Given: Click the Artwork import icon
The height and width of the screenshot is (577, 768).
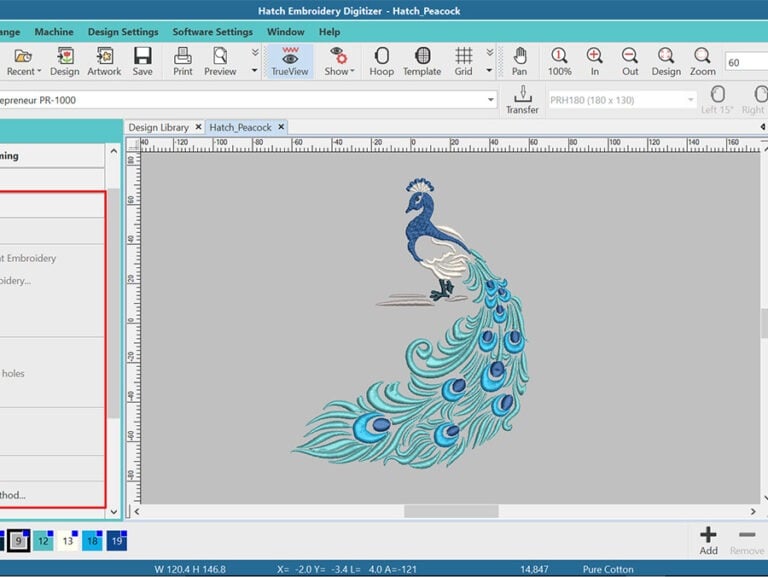Looking at the screenshot, I should coord(104,61).
